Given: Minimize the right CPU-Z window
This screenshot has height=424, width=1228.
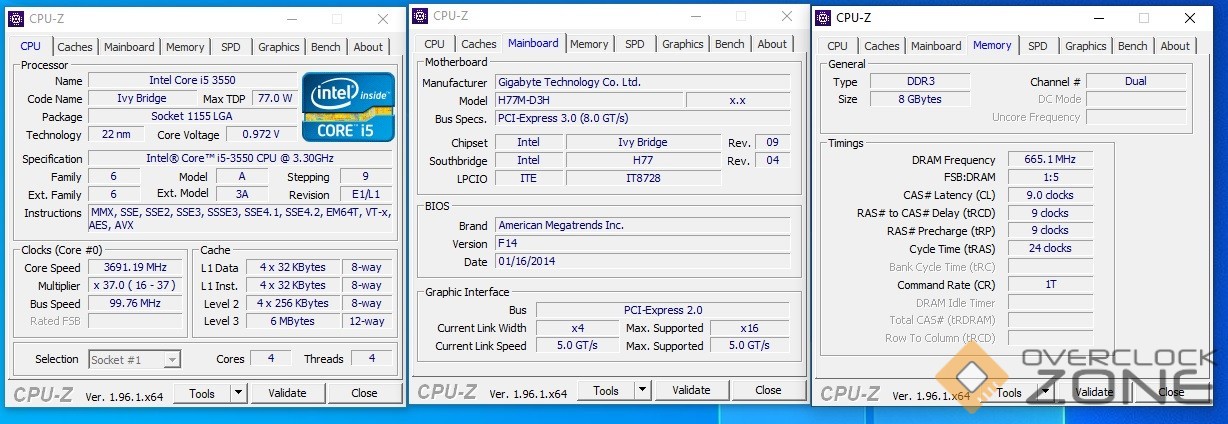Looking at the screenshot, I should (x=1098, y=18).
